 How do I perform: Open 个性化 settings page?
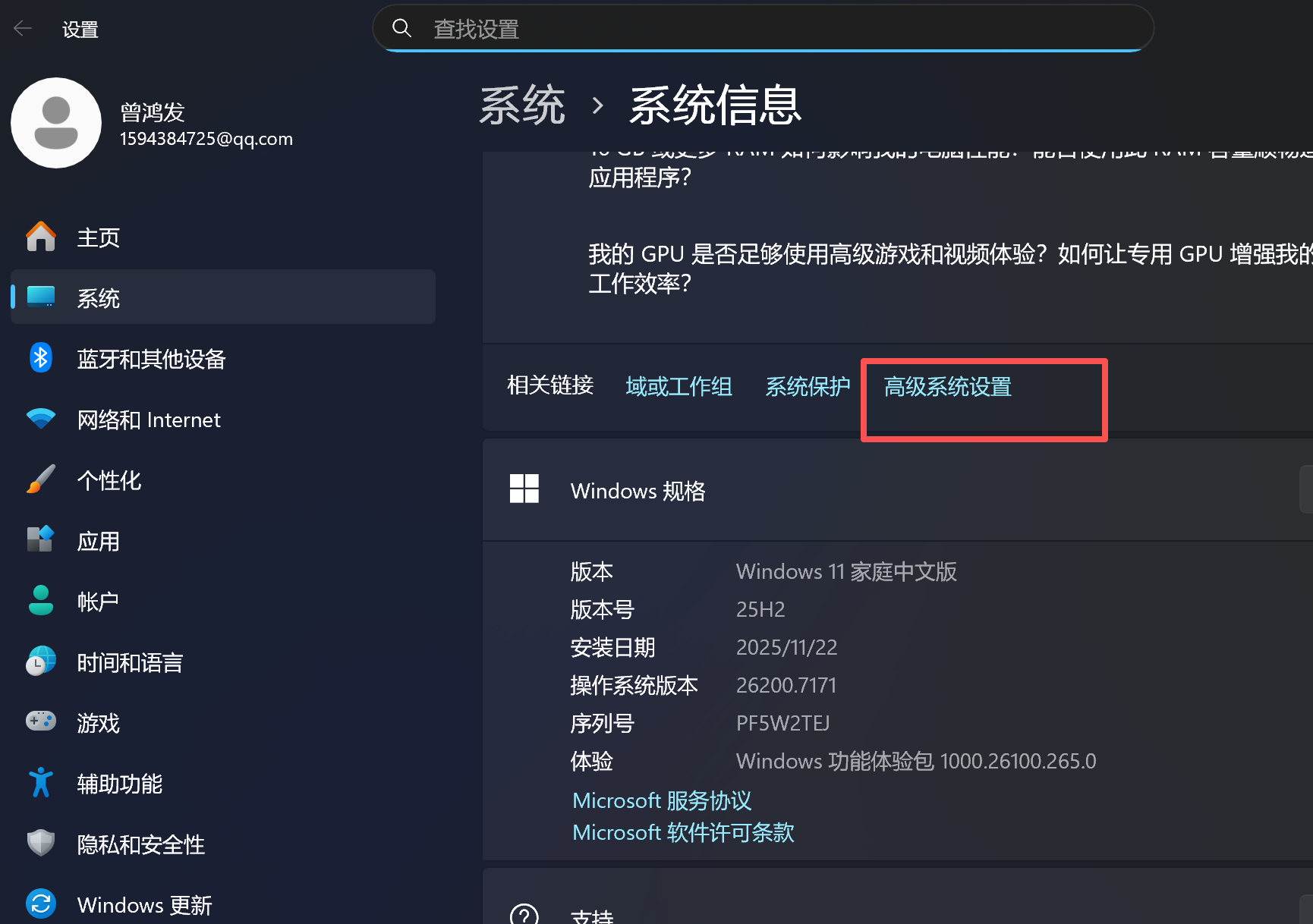(x=223, y=479)
